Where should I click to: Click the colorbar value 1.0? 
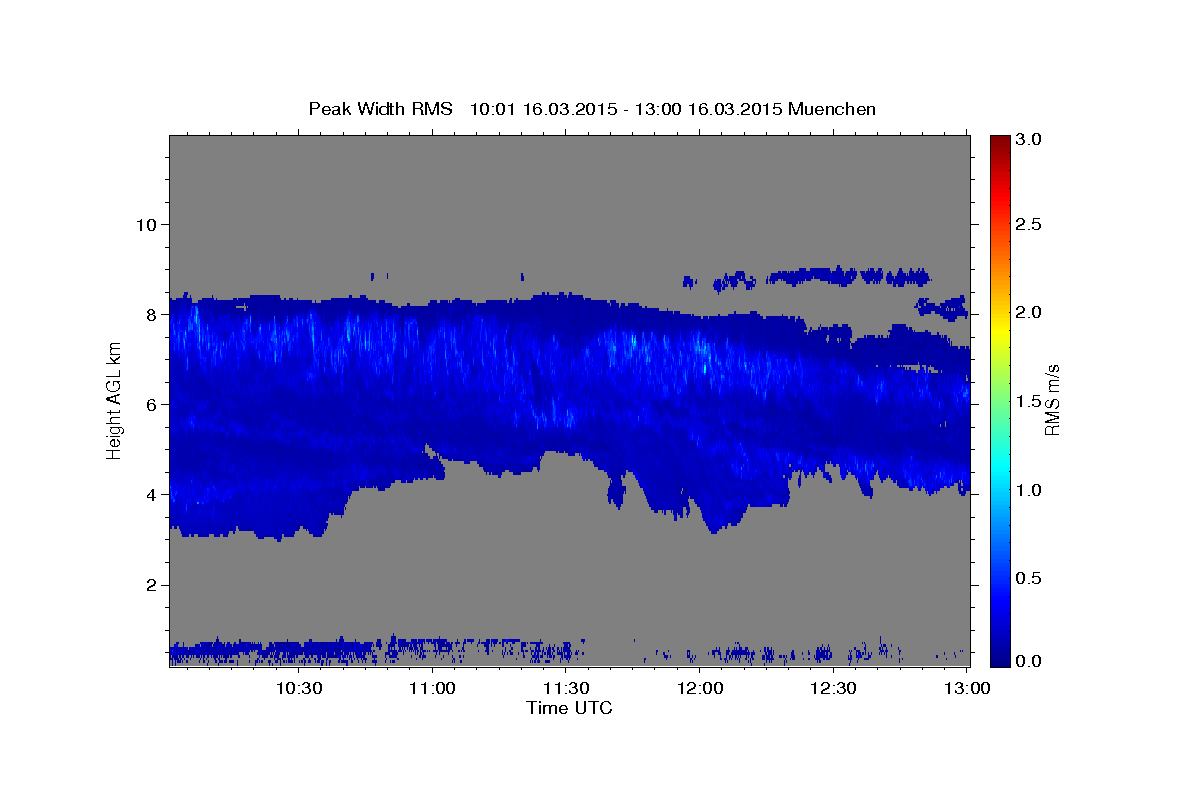tap(1030, 490)
